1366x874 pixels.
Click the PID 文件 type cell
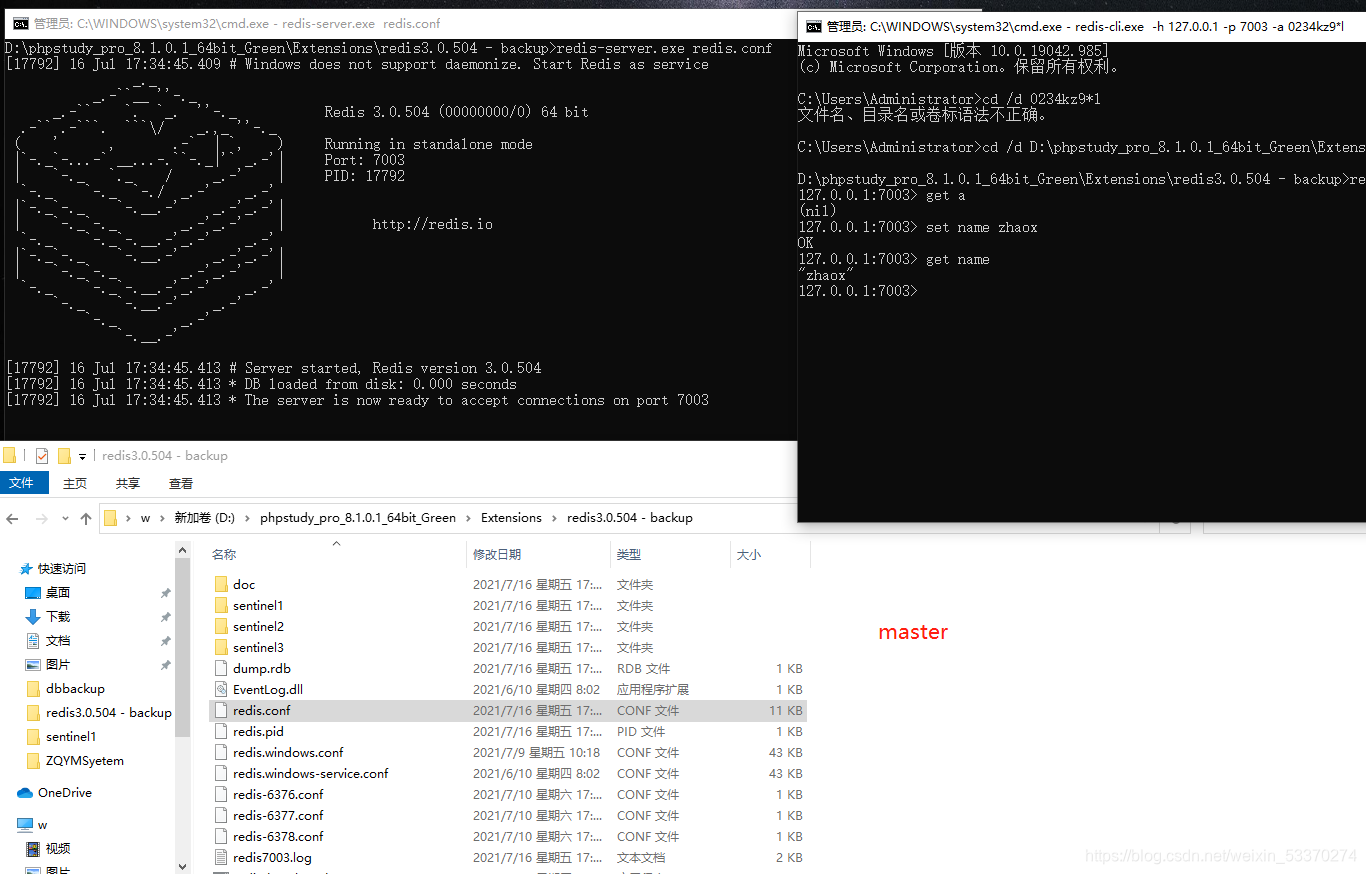pyautogui.click(x=641, y=731)
